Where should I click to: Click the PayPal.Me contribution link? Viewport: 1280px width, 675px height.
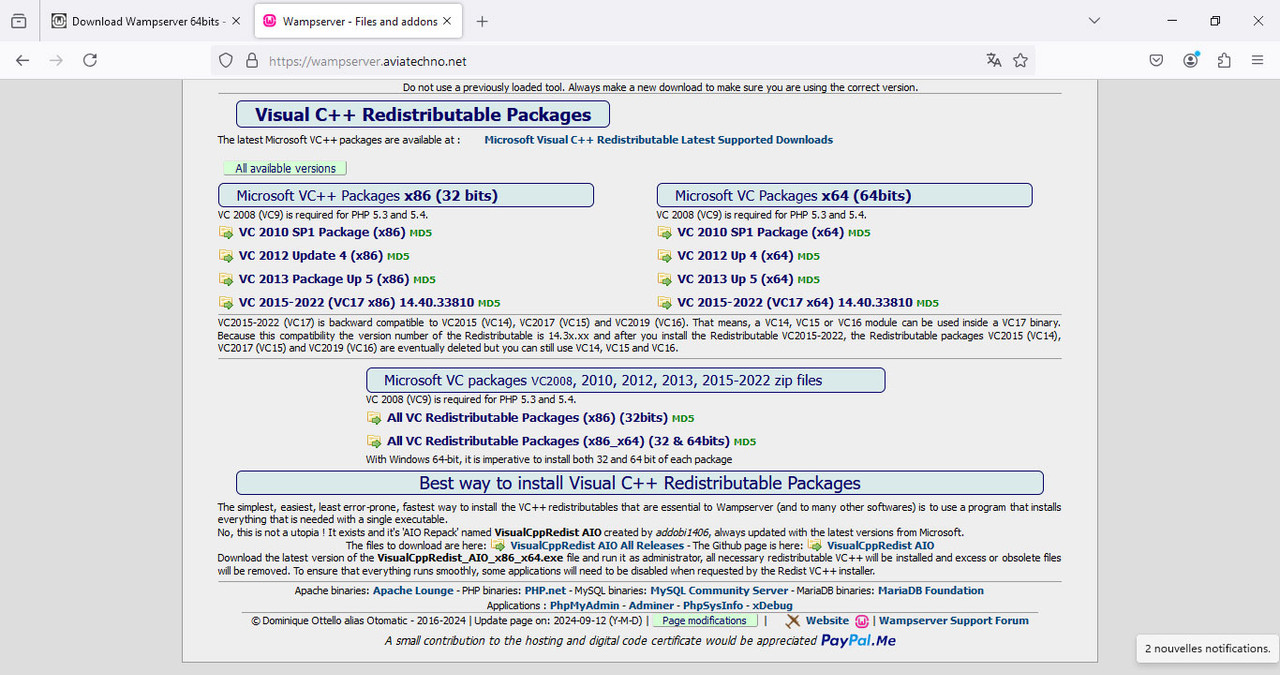point(858,640)
